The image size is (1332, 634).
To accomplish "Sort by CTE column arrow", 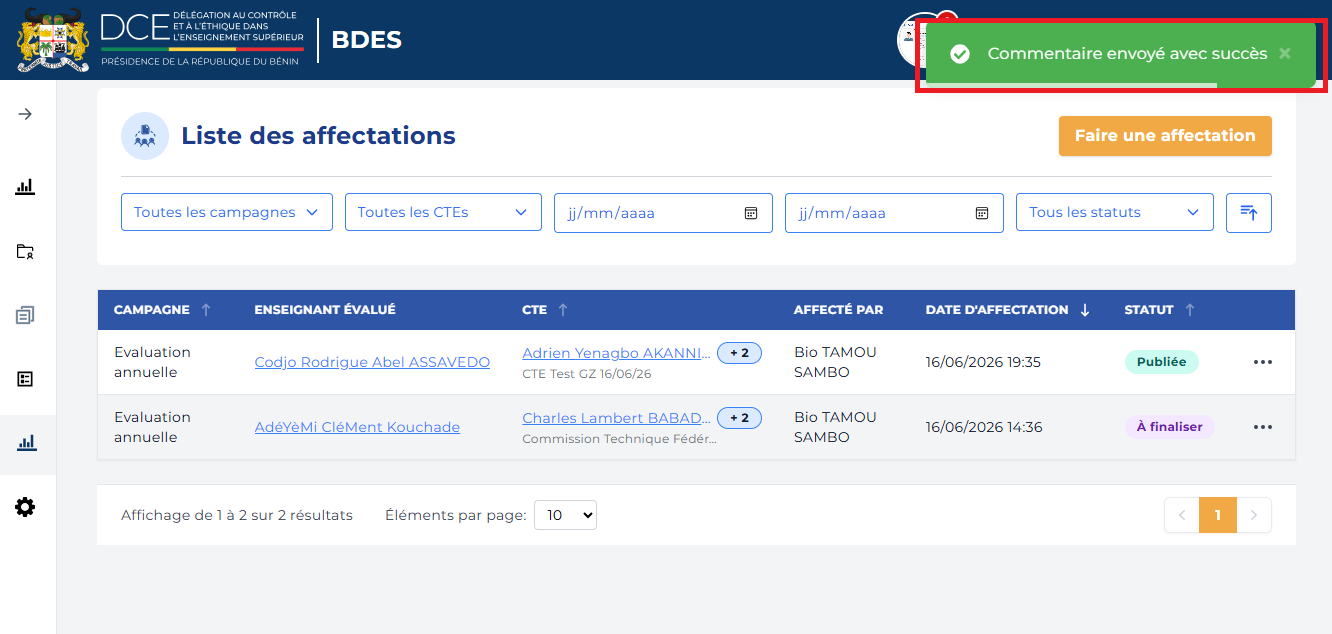I will tap(563, 310).
